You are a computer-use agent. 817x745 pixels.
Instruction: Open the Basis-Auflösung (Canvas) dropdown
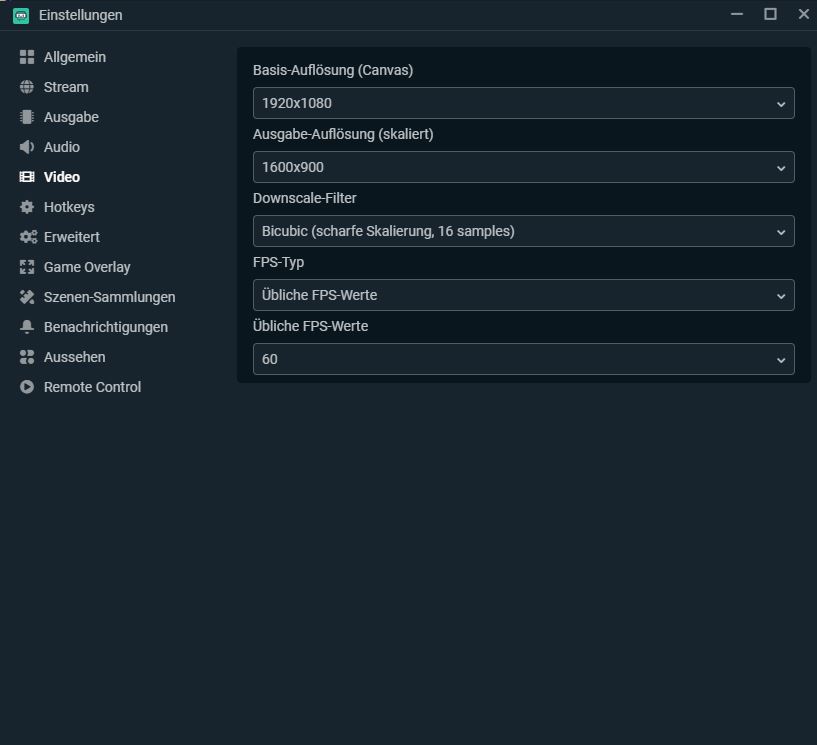point(523,103)
